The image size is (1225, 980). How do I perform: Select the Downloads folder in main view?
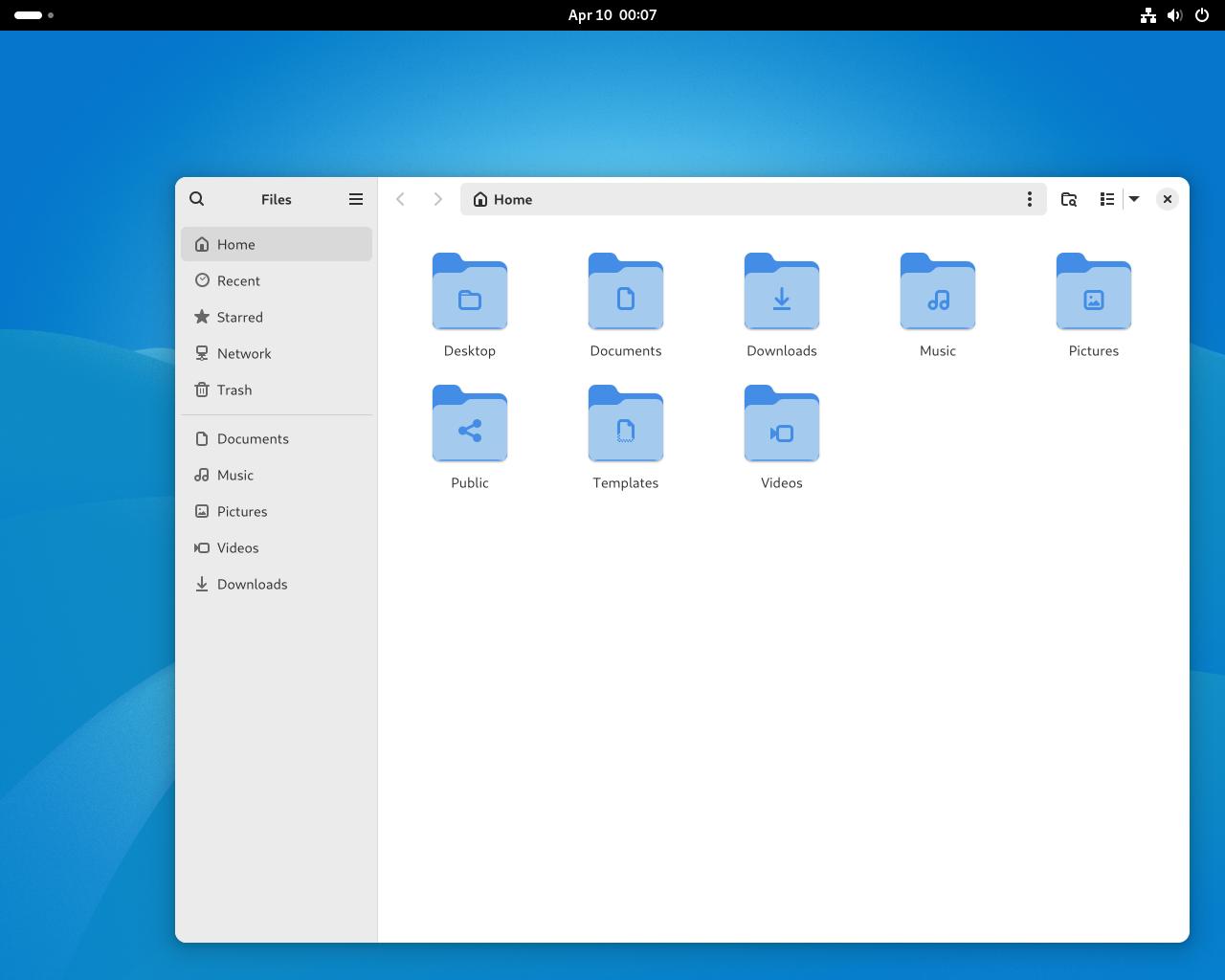coord(782,292)
